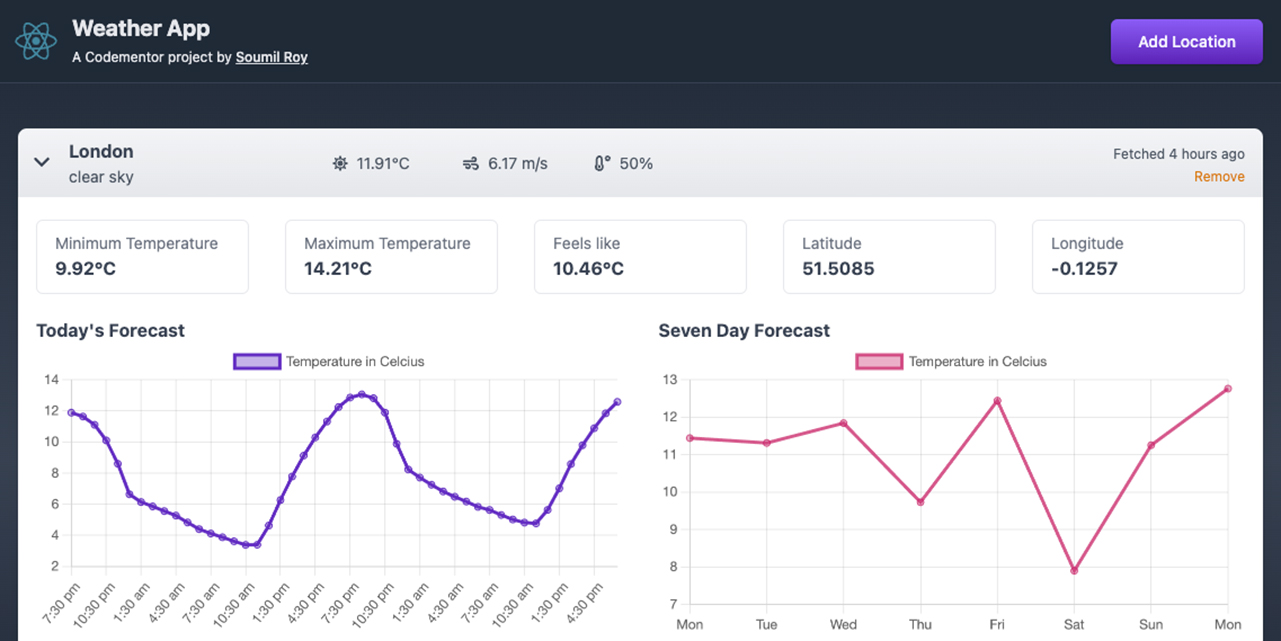Click the Latitude card showing 51.5085
The height and width of the screenshot is (641, 1281).
click(889, 256)
